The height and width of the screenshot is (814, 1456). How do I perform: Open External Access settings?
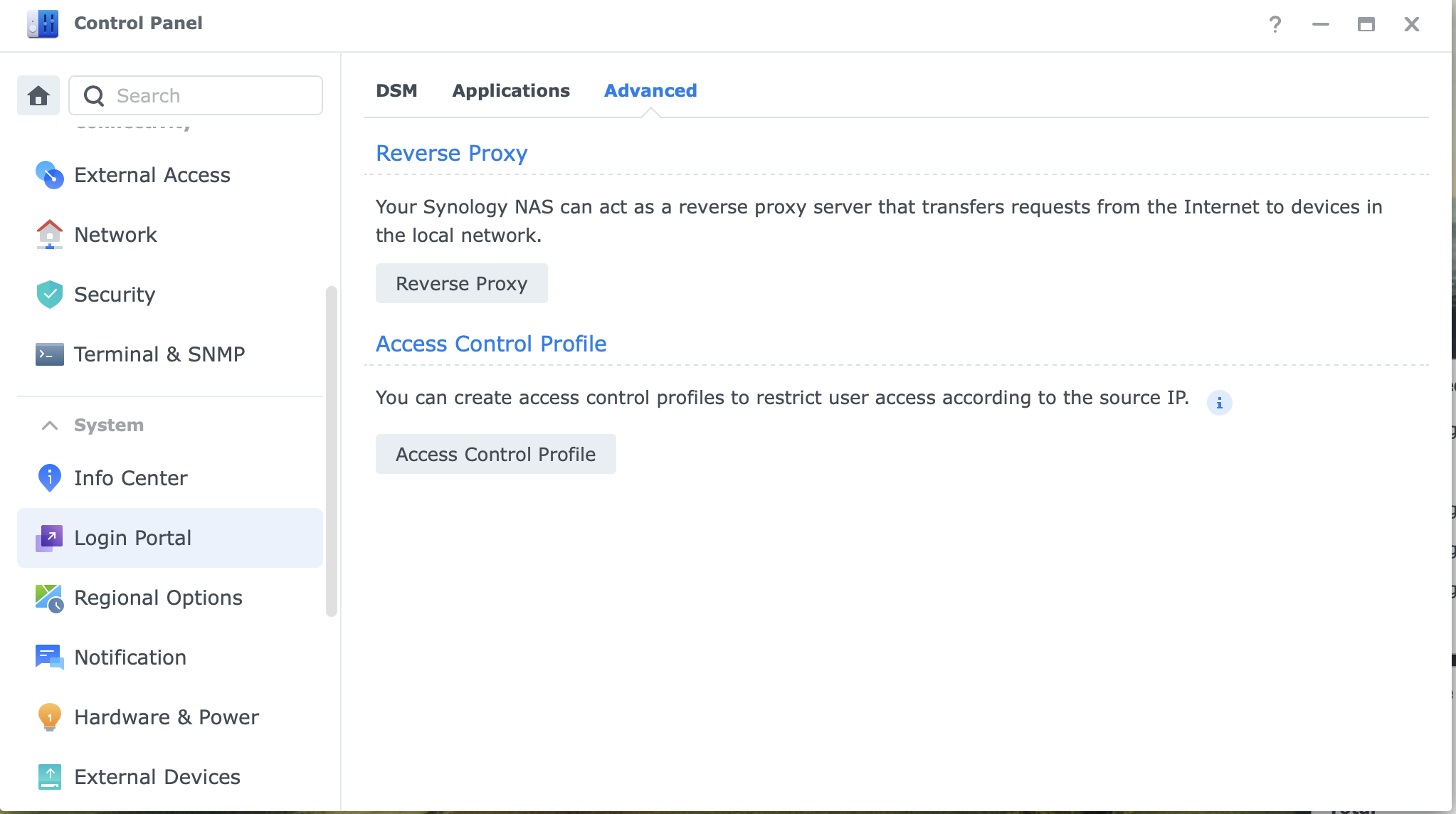[x=152, y=175]
